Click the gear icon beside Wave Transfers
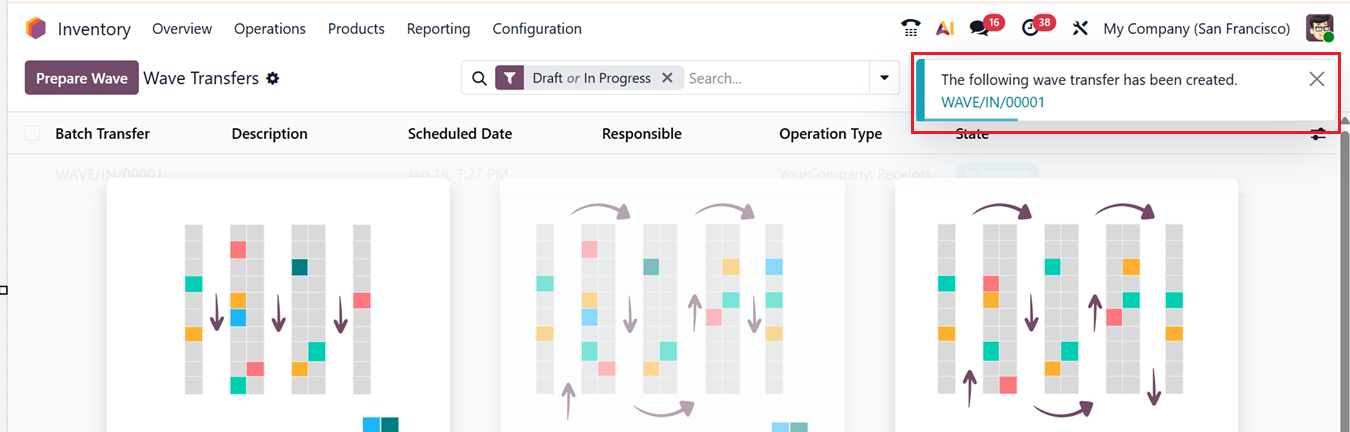This screenshot has height=432, width=1350. (x=272, y=78)
